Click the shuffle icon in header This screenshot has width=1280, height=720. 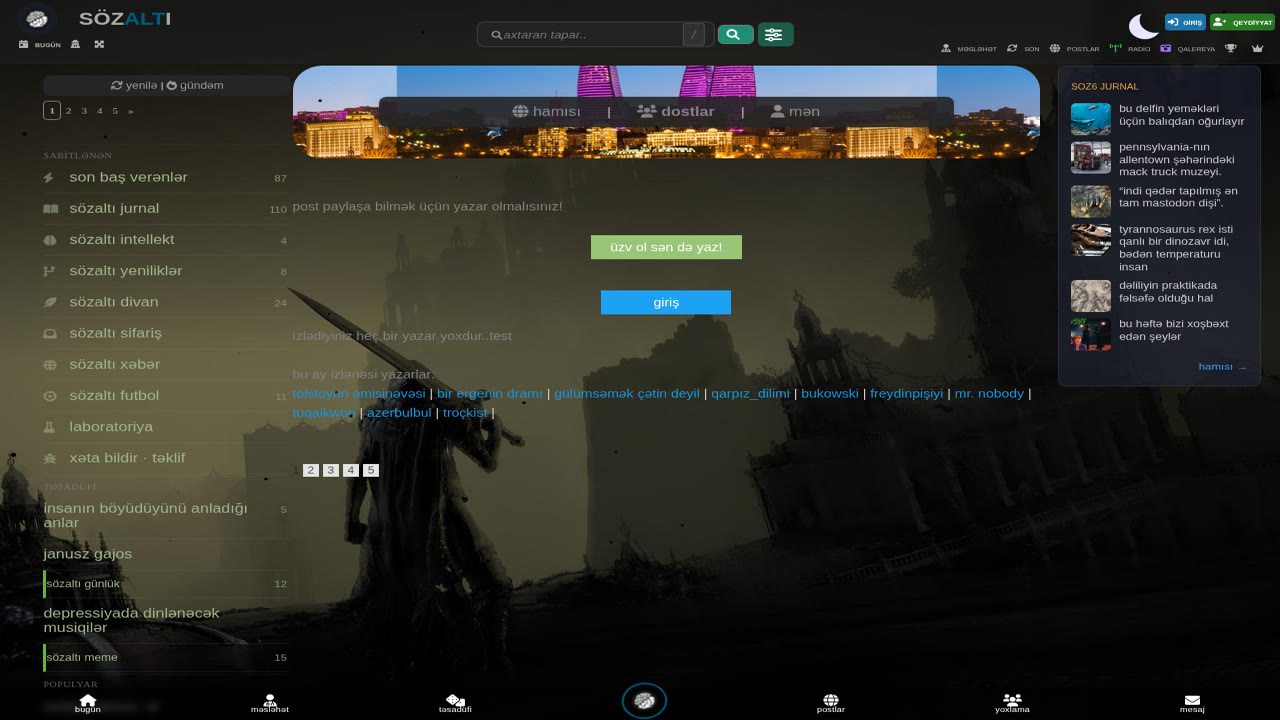pos(100,44)
